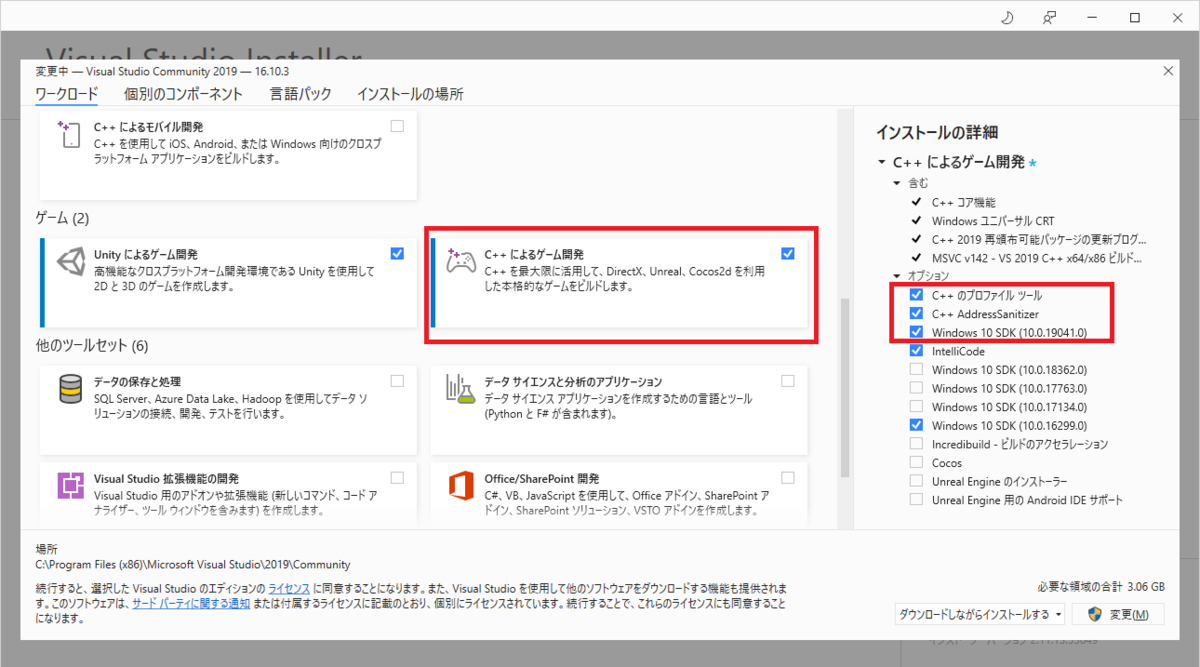Open the ダウンロードしながらインストールする dropdown
Image resolution: width=1200 pixels, height=667 pixels.
click(980, 614)
